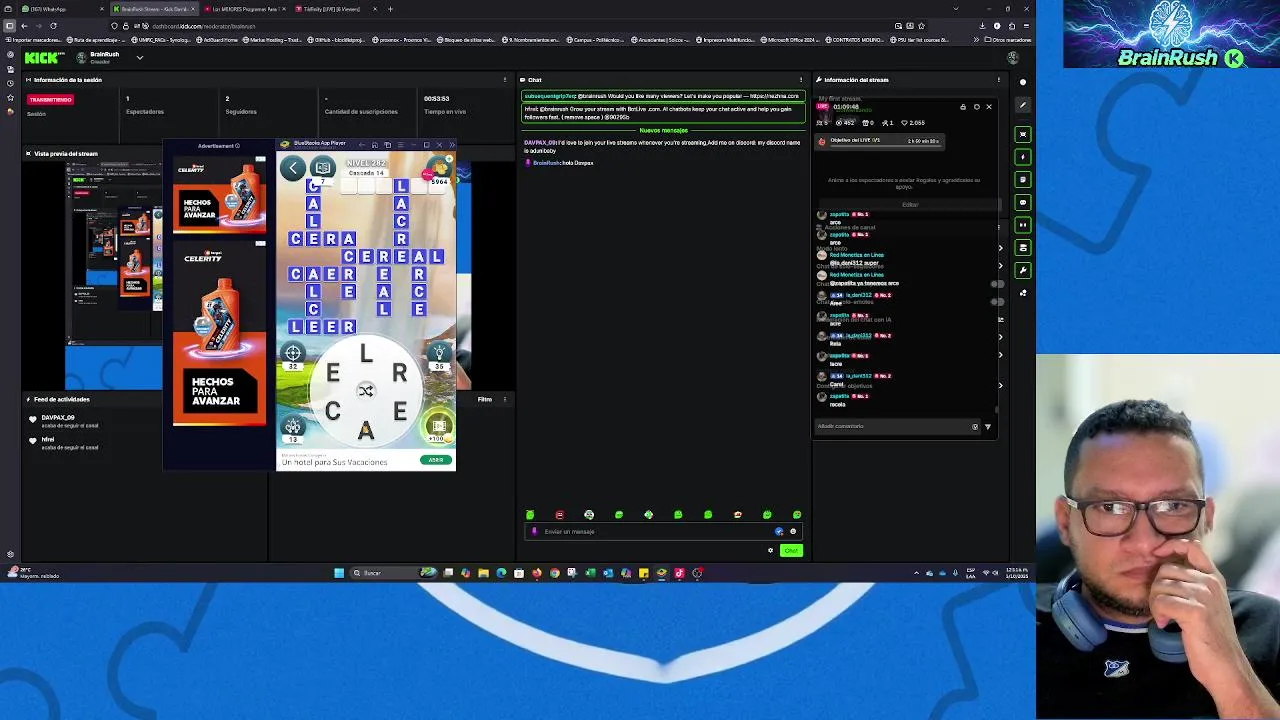The height and width of the screenshot is (720, 1280).
Task: Use the lightbulb hint showing 35
Action: [x=439, y=352]
